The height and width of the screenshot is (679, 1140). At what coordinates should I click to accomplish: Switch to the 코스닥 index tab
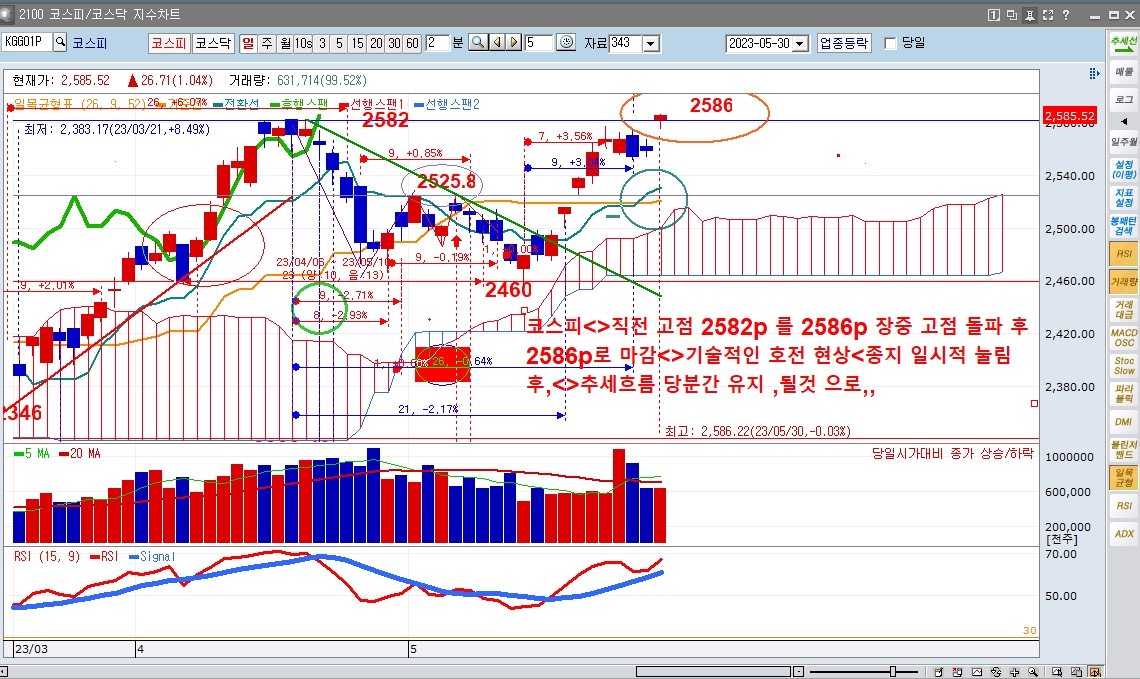212,43
